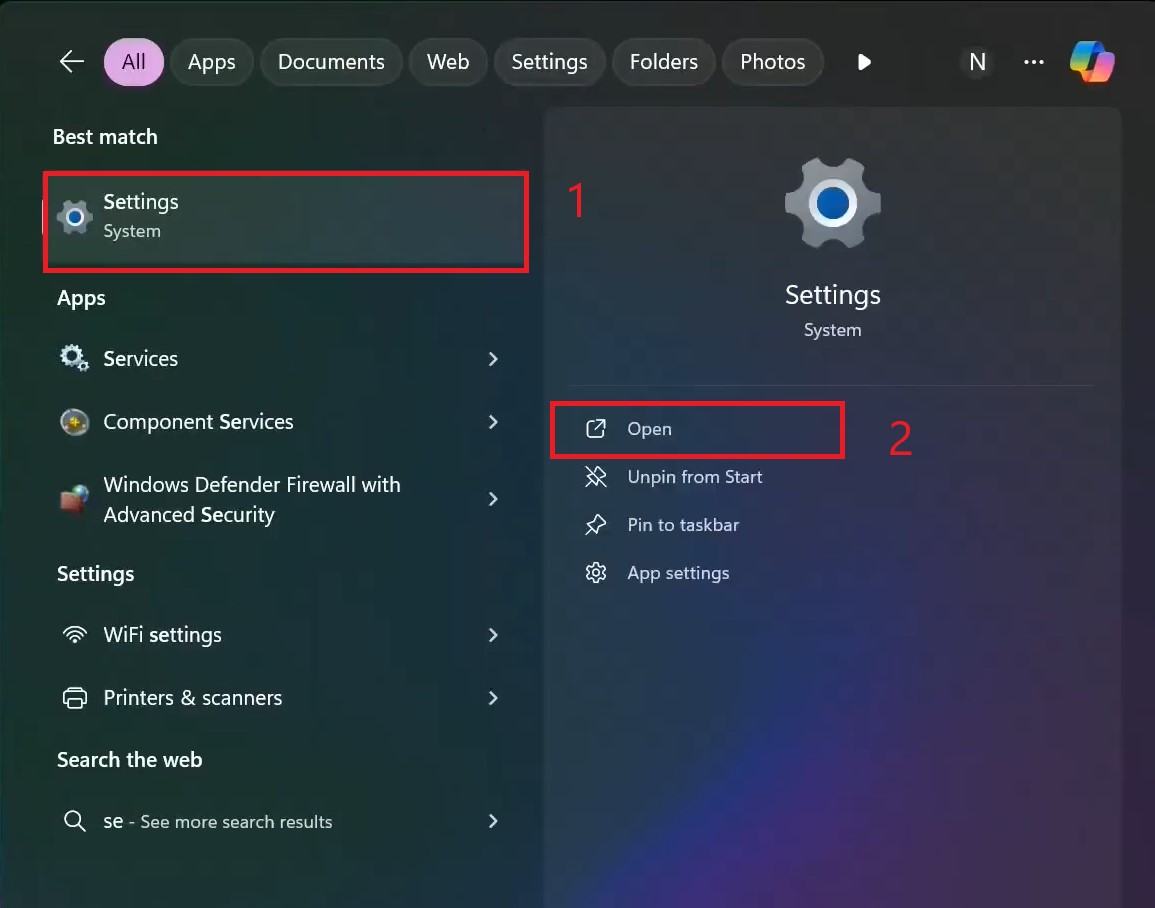Click the user account initial icon
The image size is (1155, 908).
(x=977, y=61)
